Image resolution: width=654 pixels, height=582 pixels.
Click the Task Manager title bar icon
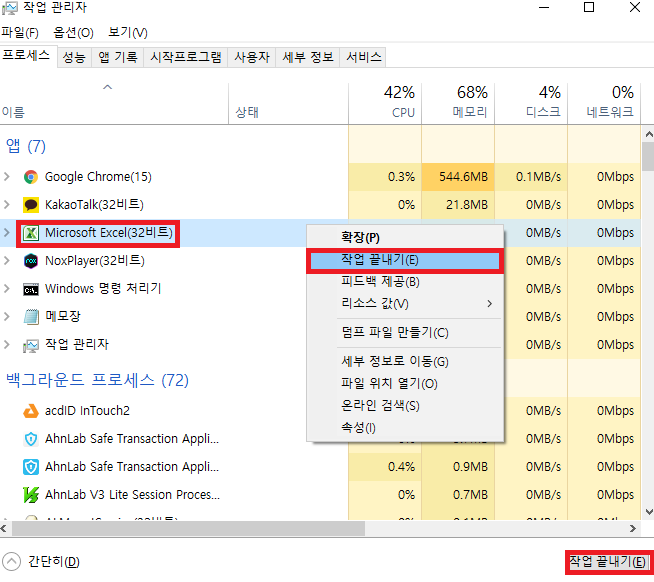click(x=10, y=8)
